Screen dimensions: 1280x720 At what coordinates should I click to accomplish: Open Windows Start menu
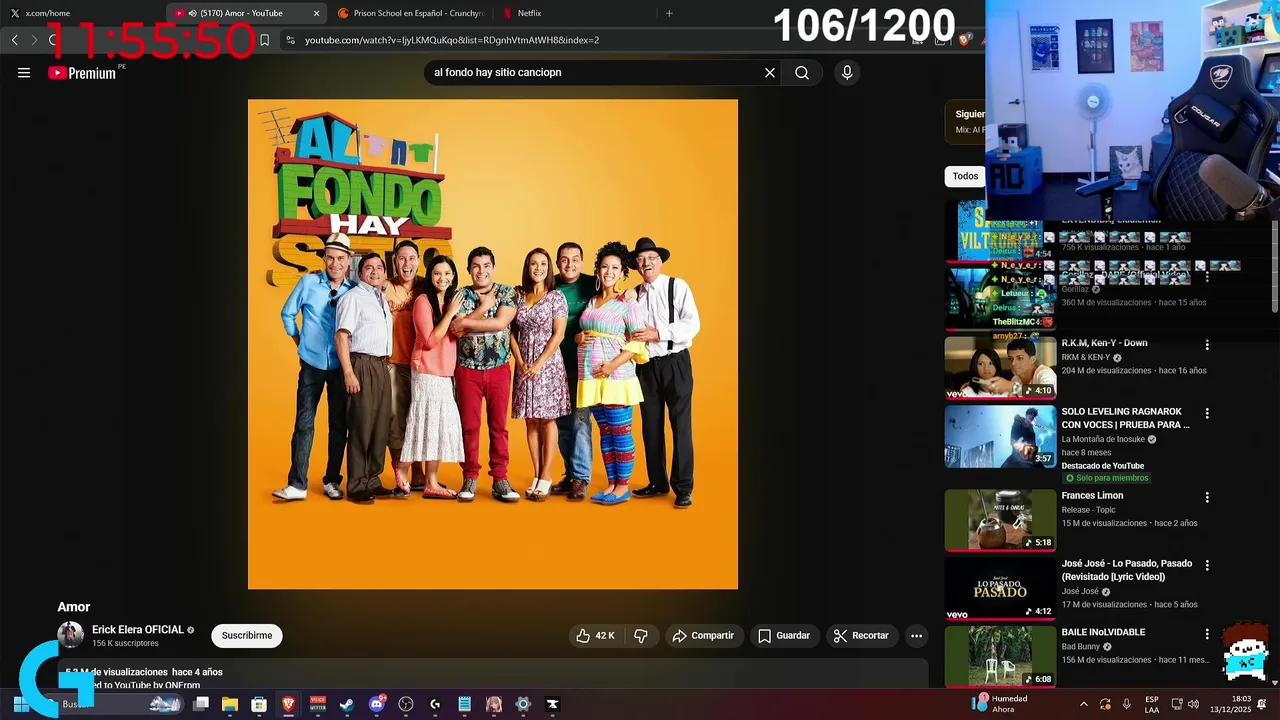[20, 704]
